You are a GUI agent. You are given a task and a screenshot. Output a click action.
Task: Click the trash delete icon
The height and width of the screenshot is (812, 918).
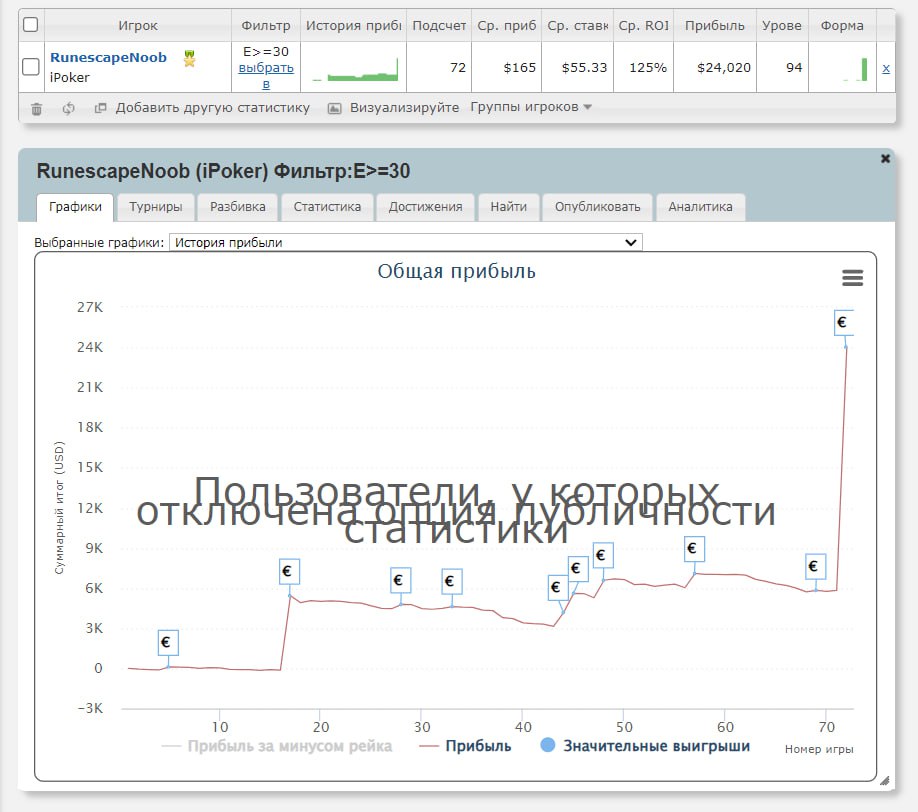click(x=37, y=108)
